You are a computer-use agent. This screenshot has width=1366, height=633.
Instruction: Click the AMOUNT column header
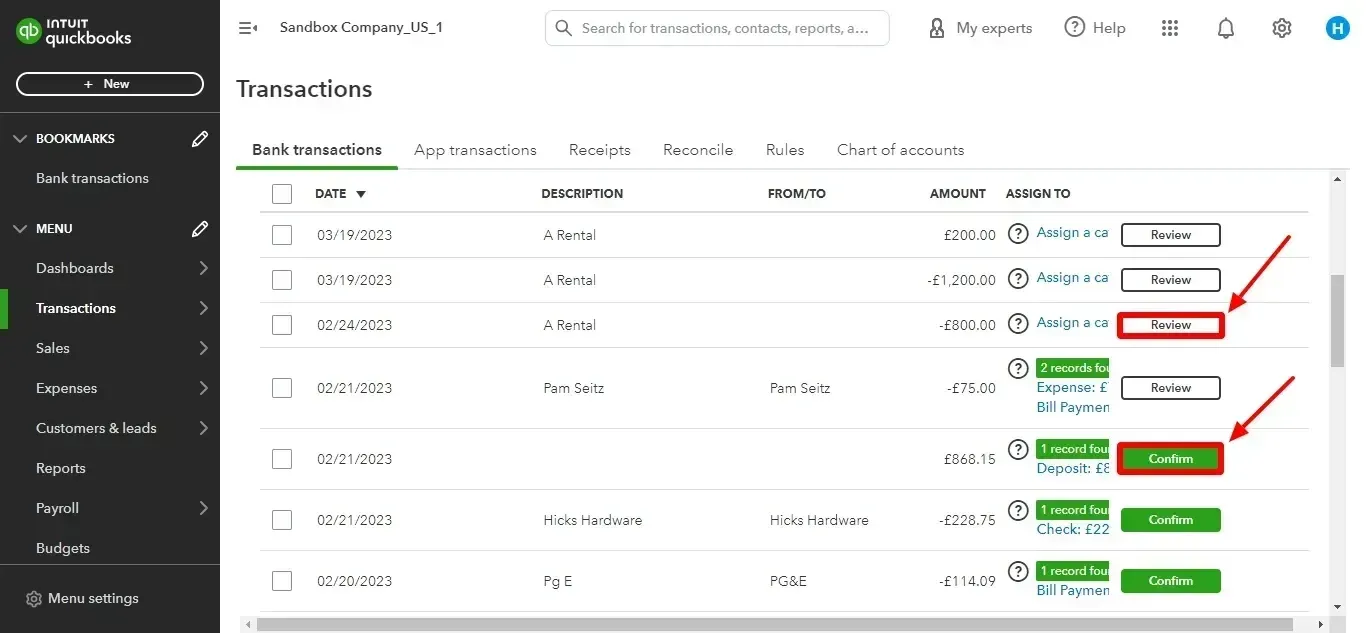(957, 194)
